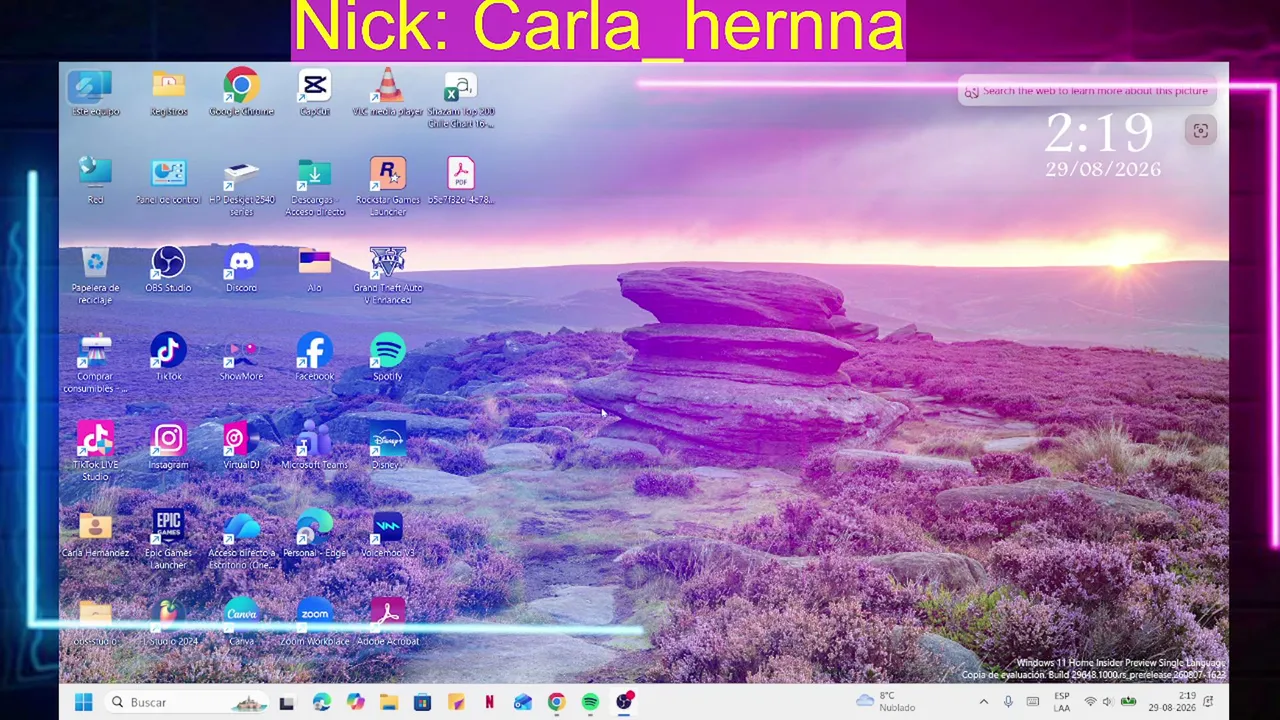The height and width of the screenshot is (720, 1280).
Task: Launch Adobe Acrobat desktop shortcut
Action: (x=388, y=622)
